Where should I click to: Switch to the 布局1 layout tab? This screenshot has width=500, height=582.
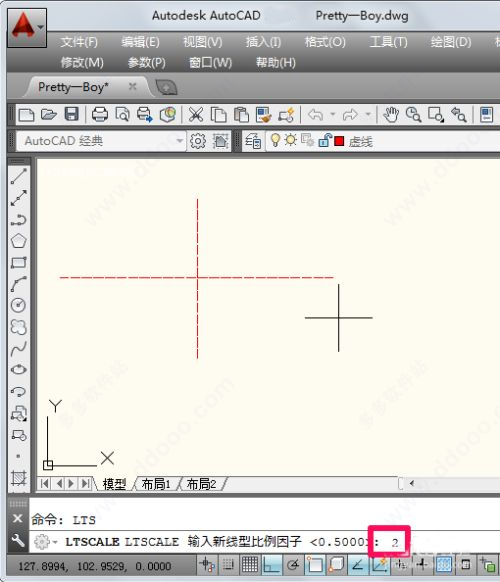click(156, 484)
